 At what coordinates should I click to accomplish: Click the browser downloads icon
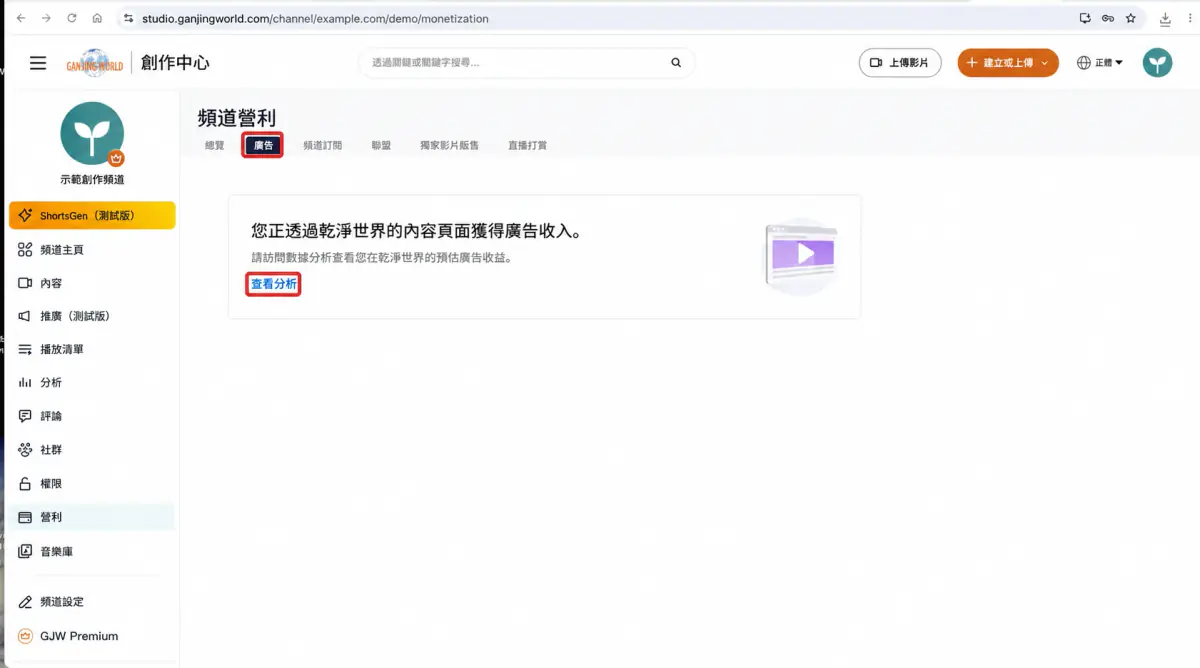1165,18
